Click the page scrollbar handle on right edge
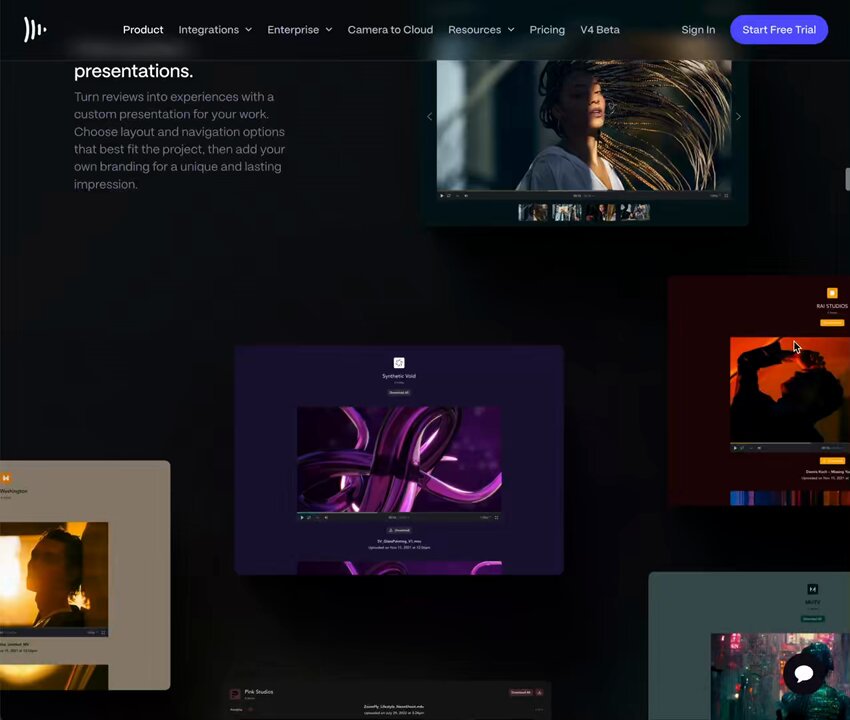The width and height of the screenshot is (850, 720). (x=847, y=179)
